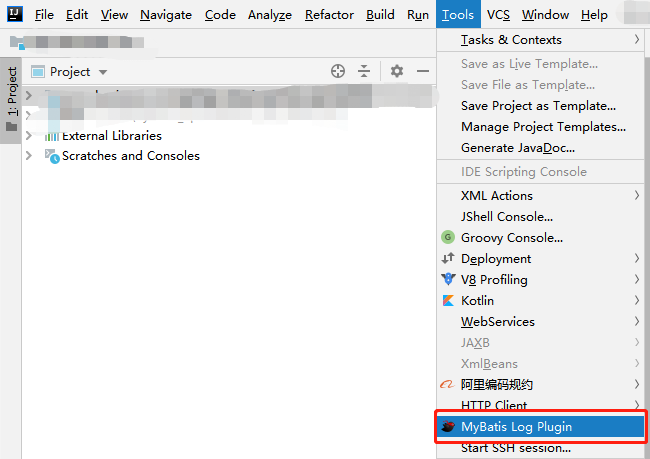
Task: Hide the Project panel with minus icon
Action: coord(423,71)
